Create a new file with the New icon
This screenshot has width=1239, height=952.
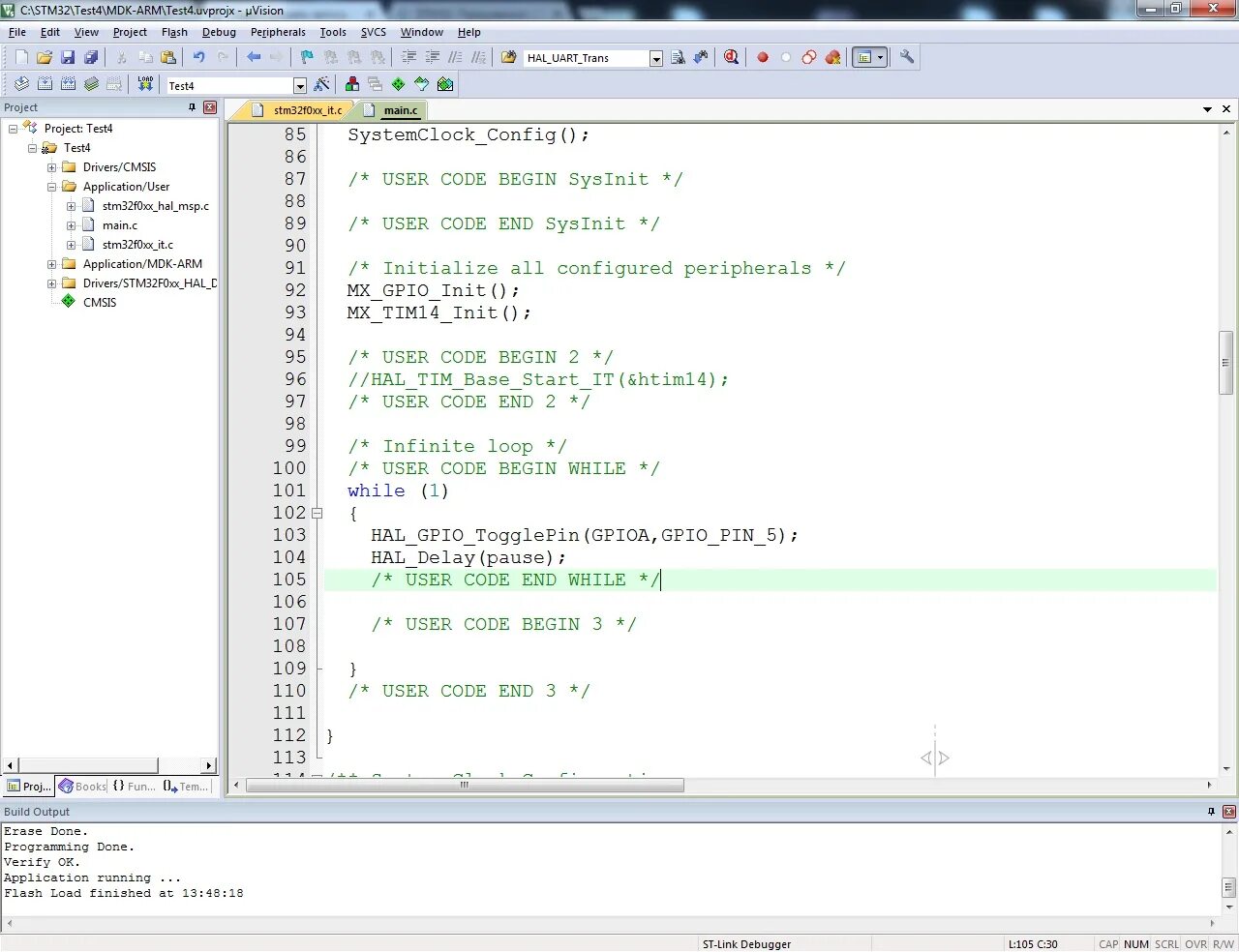tap(21, 57)
